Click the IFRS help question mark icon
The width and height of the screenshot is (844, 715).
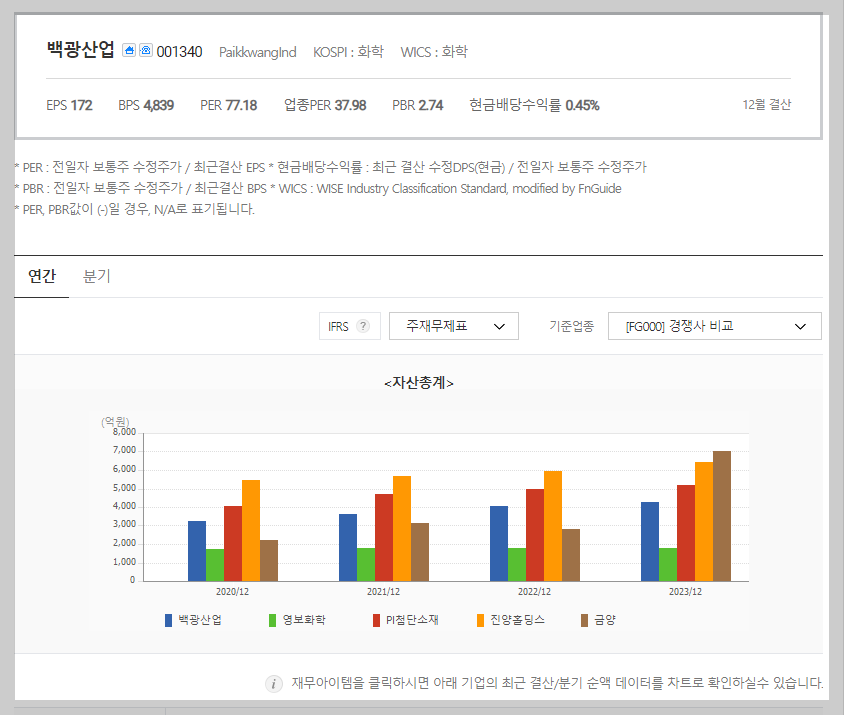pos(363,326)
